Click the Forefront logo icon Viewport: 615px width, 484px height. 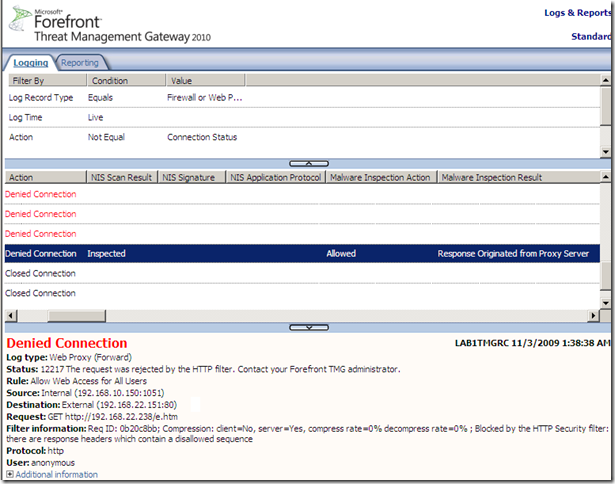click(x=20, y=18)
